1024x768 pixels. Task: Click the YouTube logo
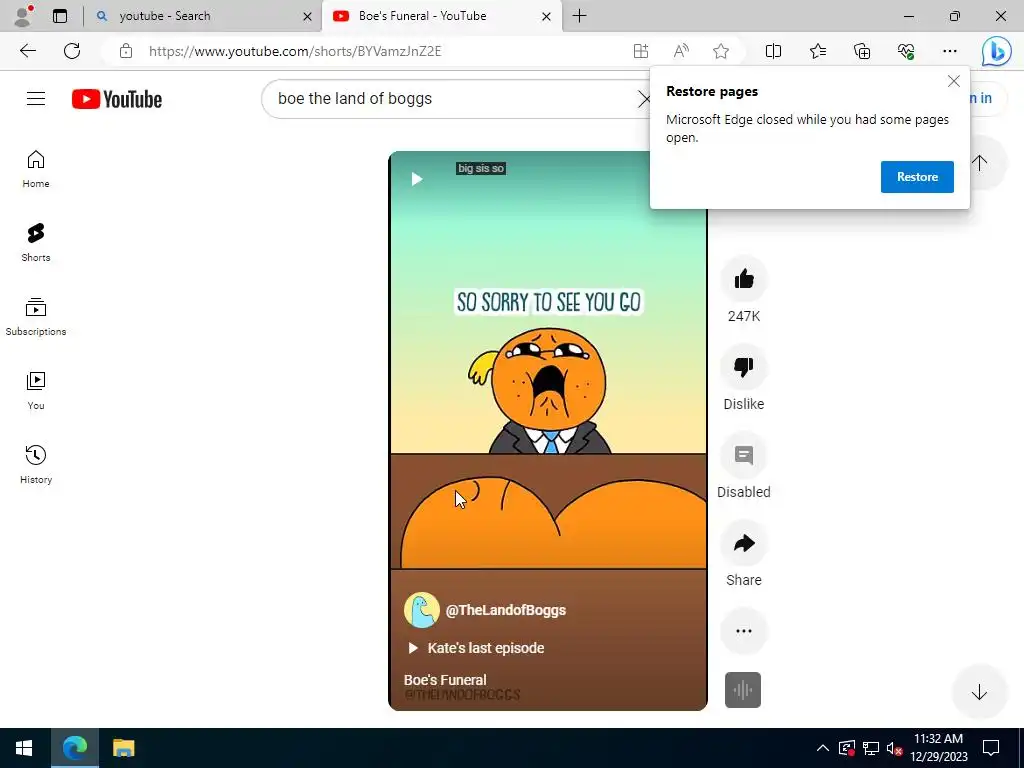pyautogui.click(x=117, y=99)
